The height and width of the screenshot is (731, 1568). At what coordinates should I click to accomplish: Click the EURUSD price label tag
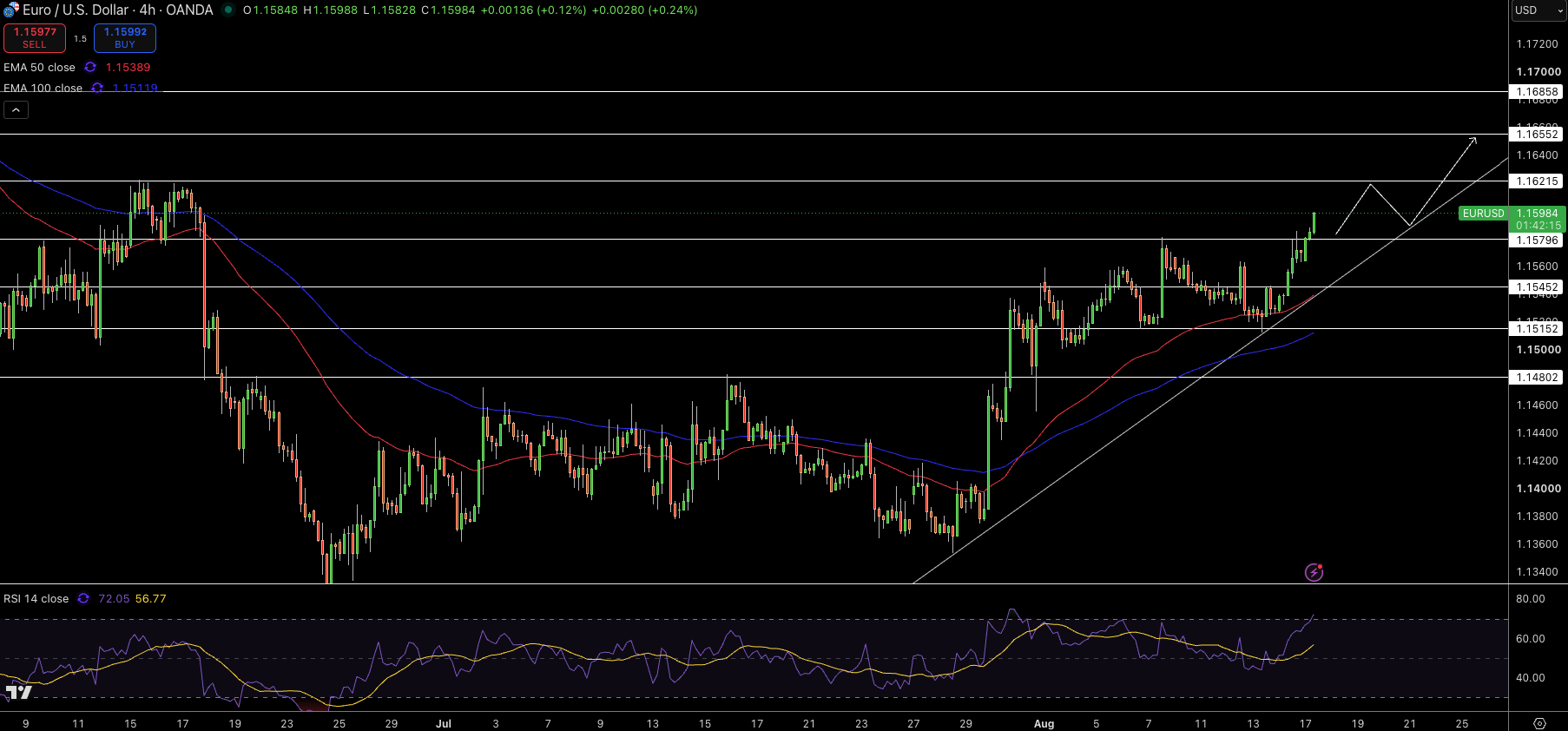pyautogui.click(x=1483, y=214)
